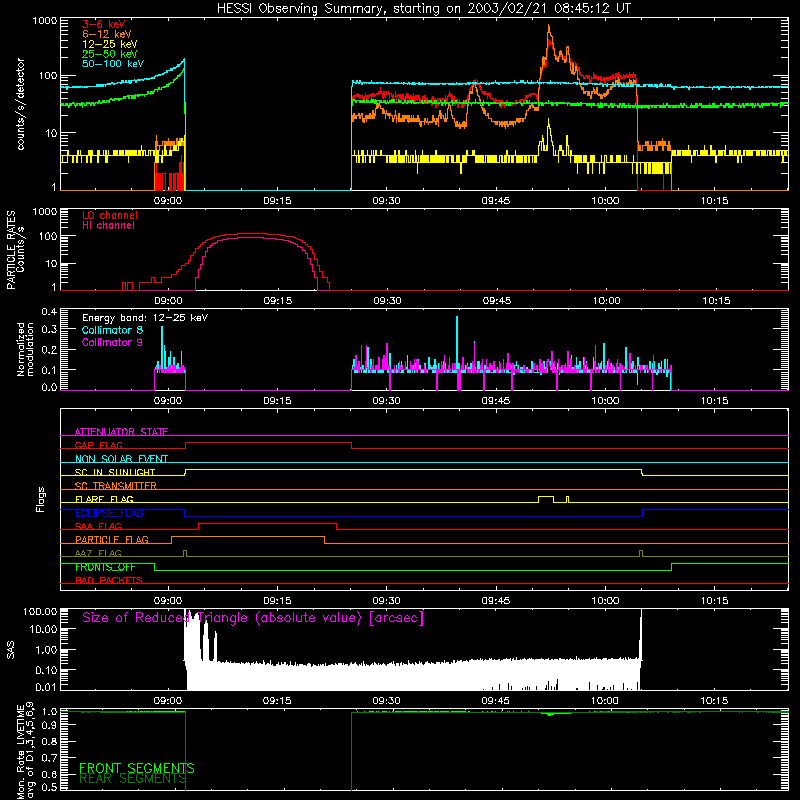The width and height of the screenshot is (800, 800).
Task: Select the dim 'REAR SEGMENTS' legend label
Action: (133, 779)
